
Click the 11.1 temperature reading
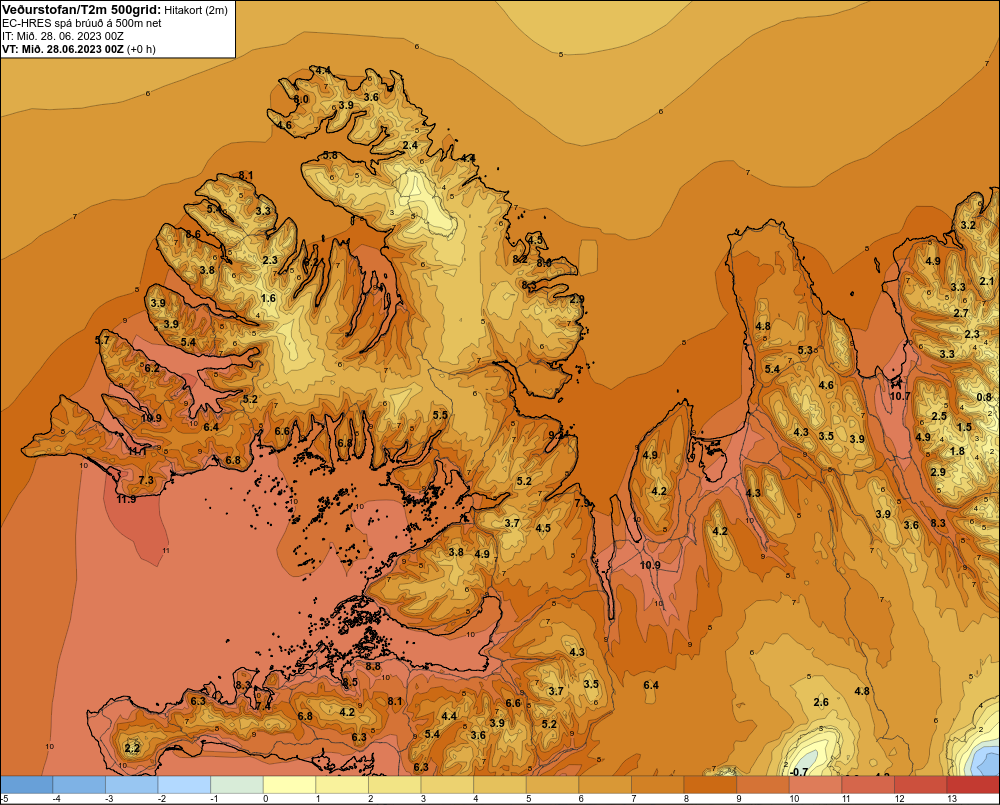[137, 452]
